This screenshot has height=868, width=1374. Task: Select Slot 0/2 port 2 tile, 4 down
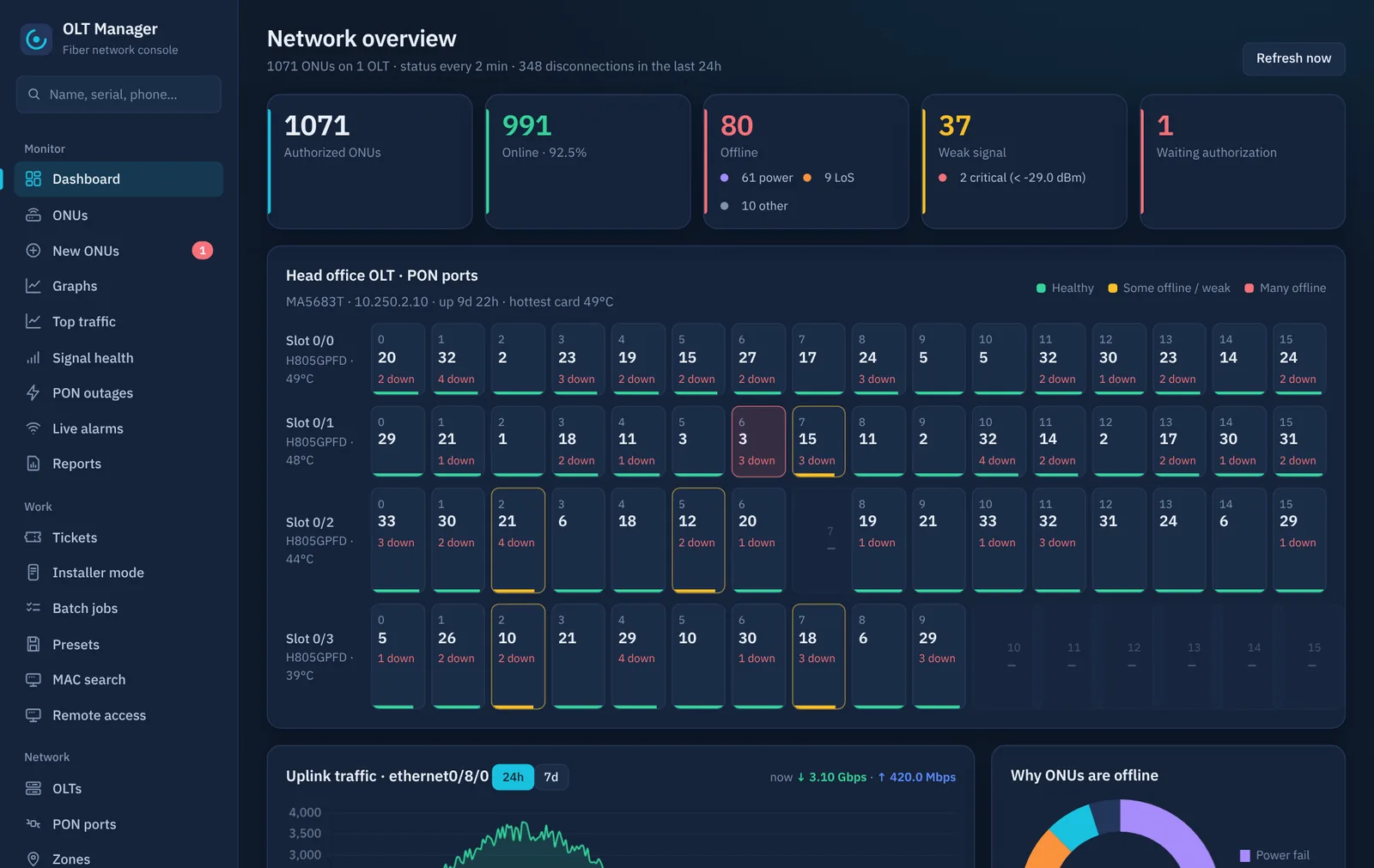(518, 540)
